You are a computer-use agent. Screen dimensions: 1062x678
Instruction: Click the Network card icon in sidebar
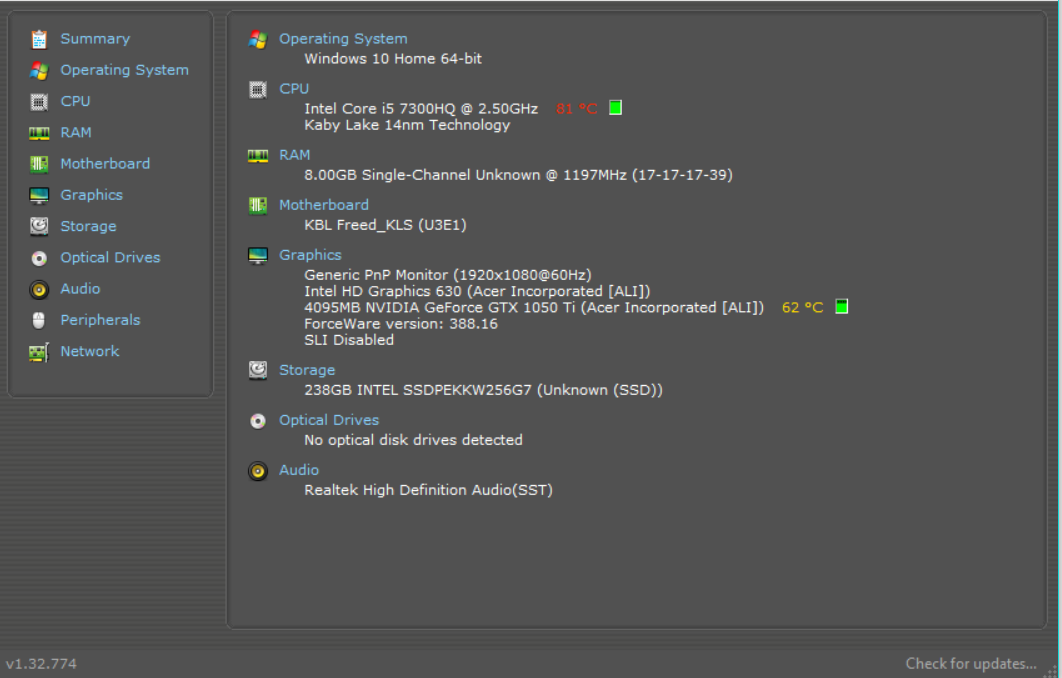coord(39,352)
